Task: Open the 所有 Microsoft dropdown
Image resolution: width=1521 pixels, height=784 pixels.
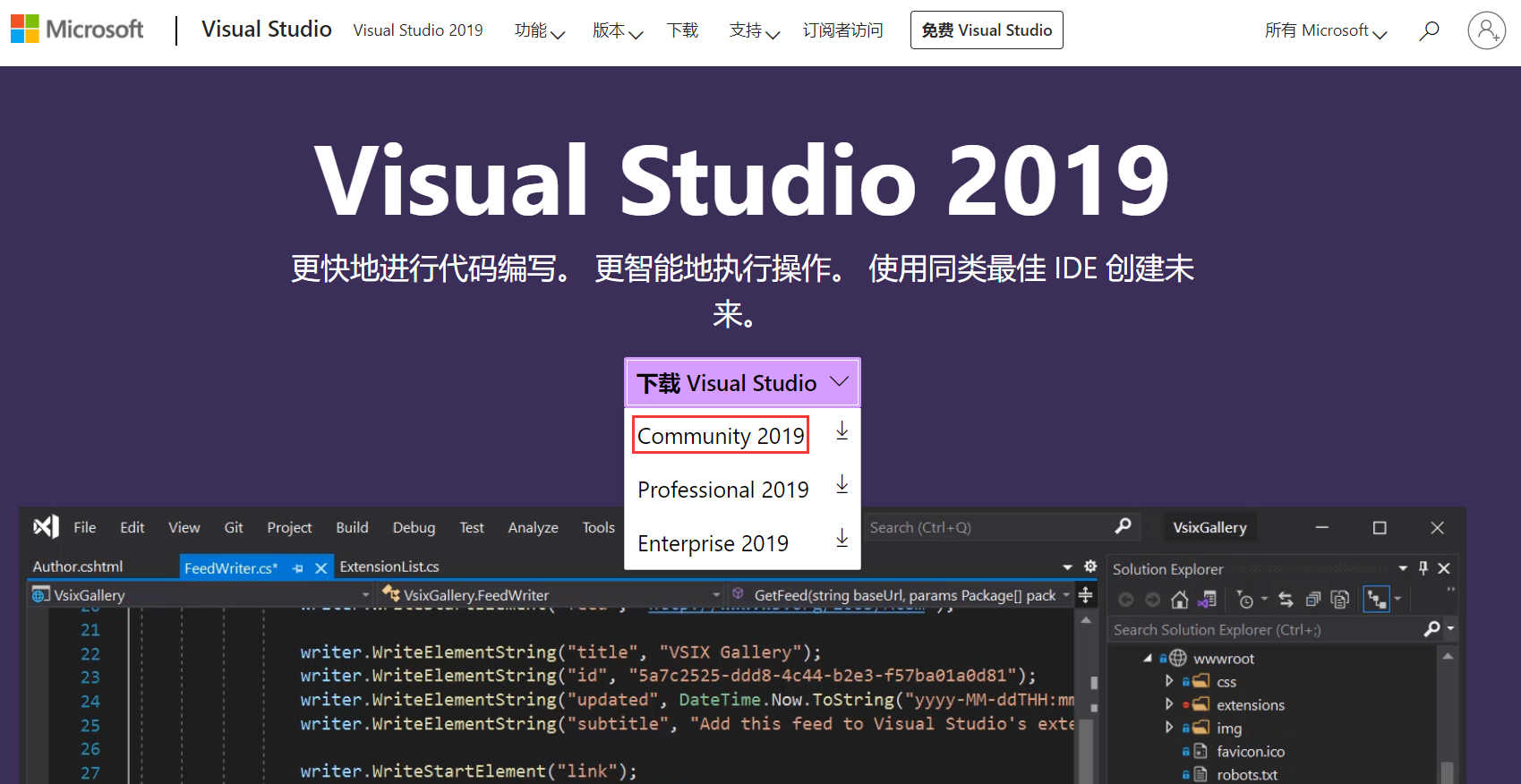Action: click(x=1326, y=30)
